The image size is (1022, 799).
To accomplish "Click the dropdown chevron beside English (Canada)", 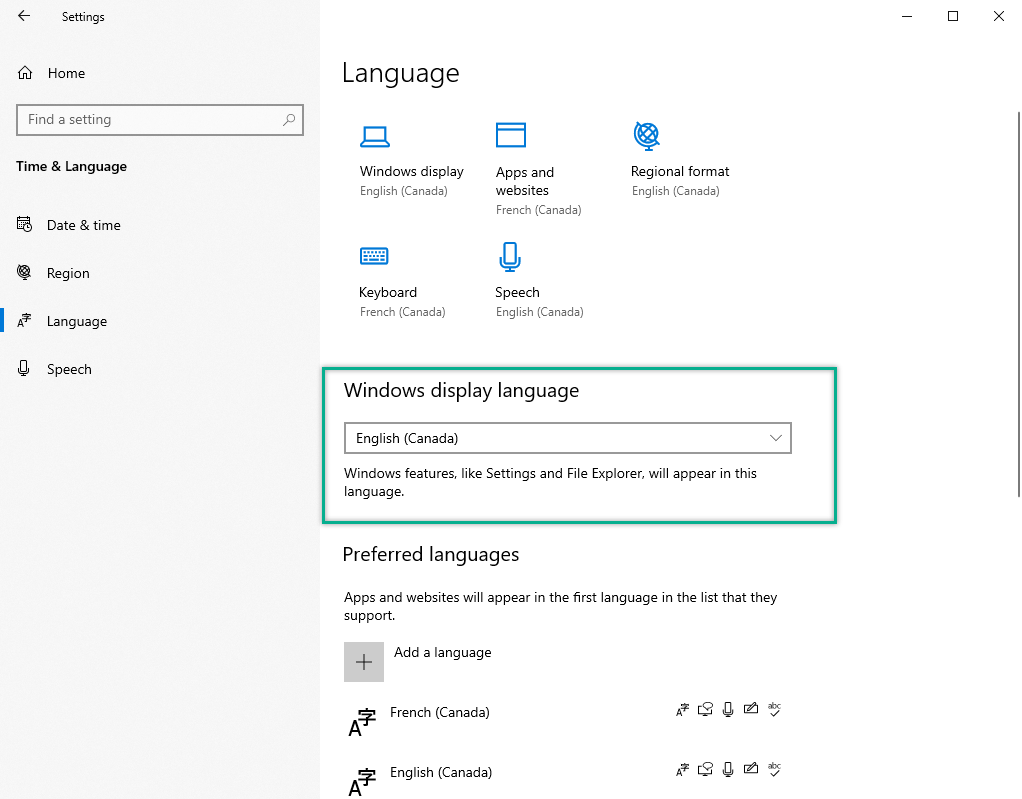I will tap(776, 438).
